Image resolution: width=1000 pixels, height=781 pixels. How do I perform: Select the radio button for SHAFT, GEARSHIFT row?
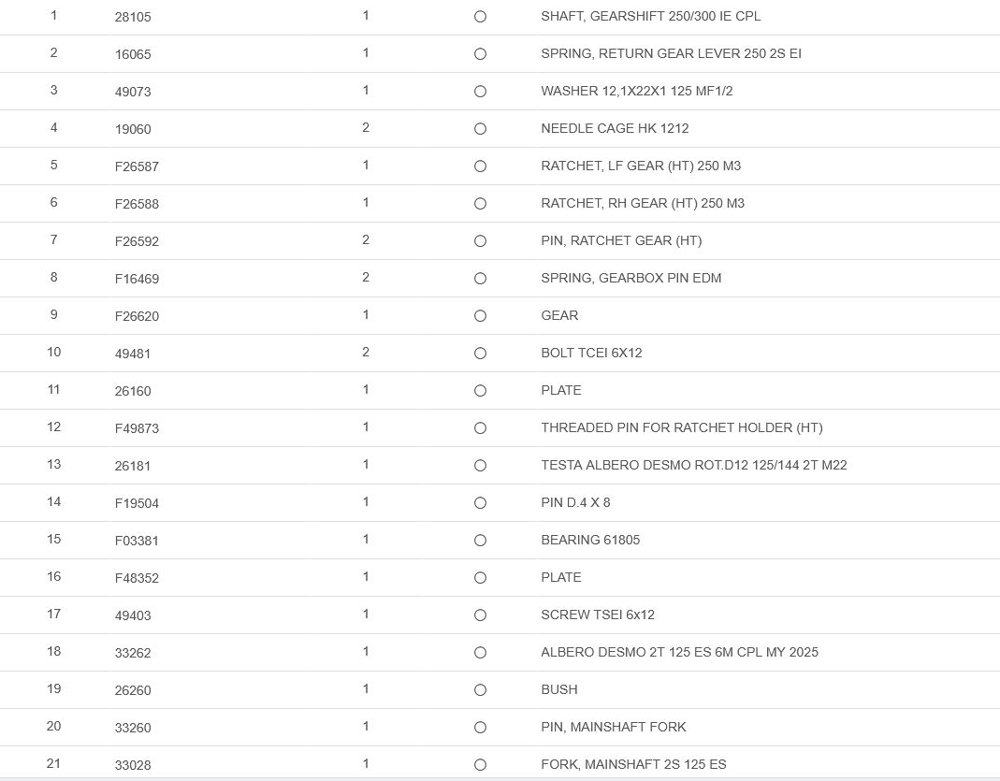(x=480, y=17)
